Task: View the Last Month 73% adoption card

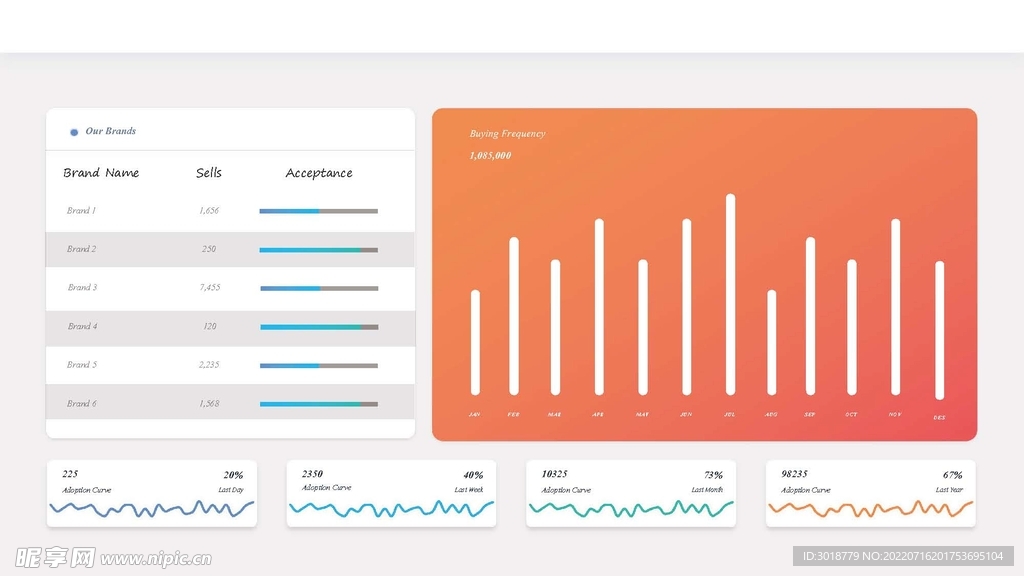Action: (x=631, y=493)
